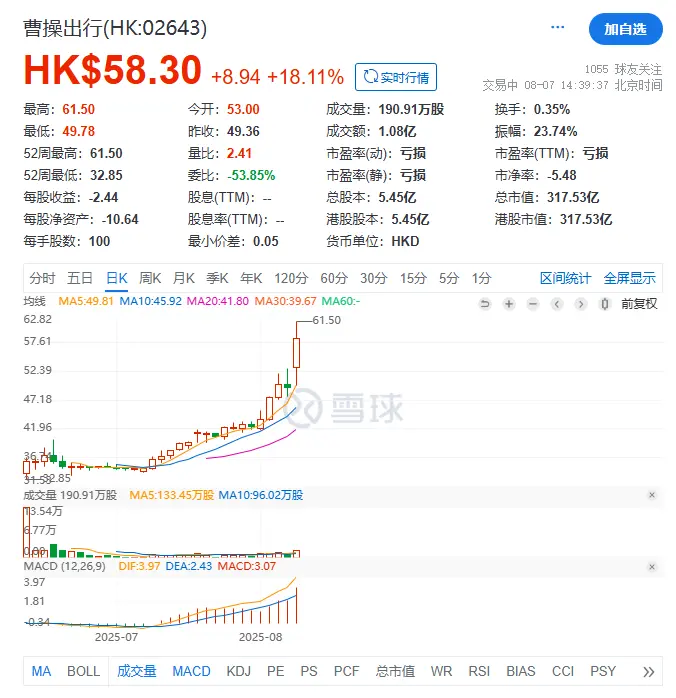This screenshot has width=676, height=698.
Task: Click the 实时行情 refresh quote button
Action: (x=396, y=77)
